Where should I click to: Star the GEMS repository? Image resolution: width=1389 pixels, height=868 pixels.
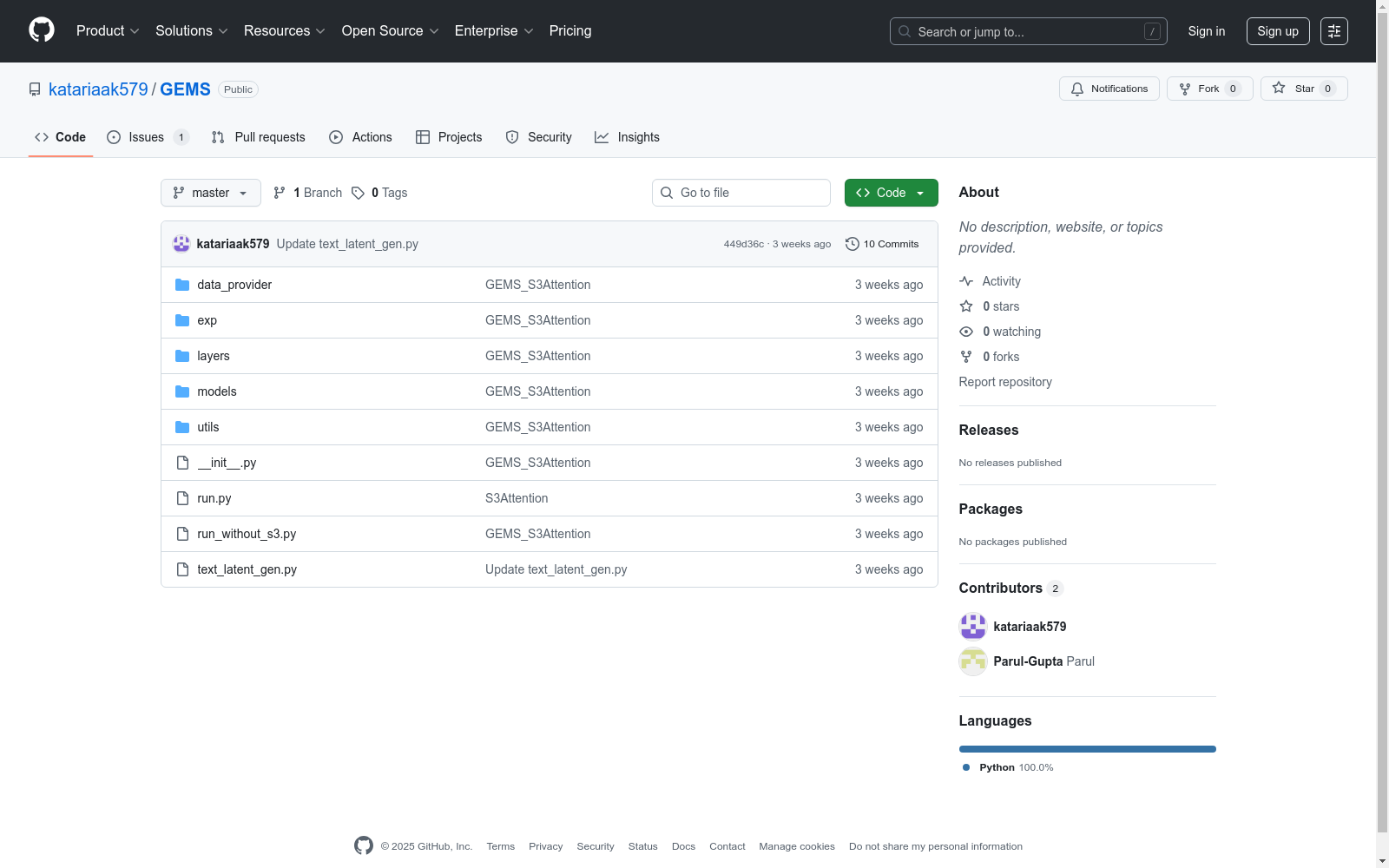point(1304,89)
